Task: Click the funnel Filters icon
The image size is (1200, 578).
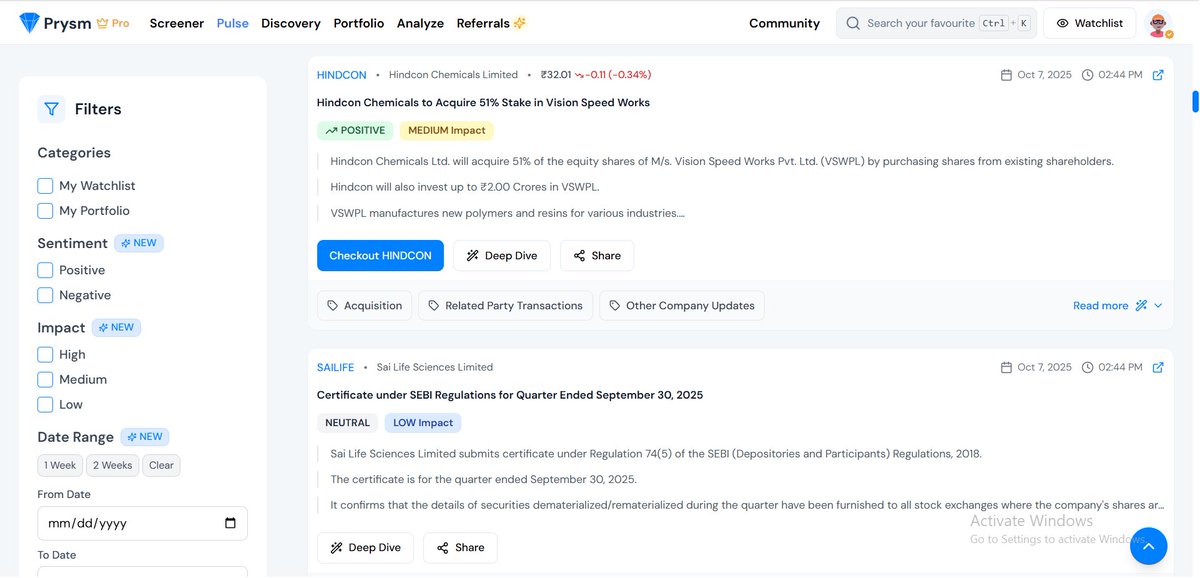Action: [x=51, y=109]
